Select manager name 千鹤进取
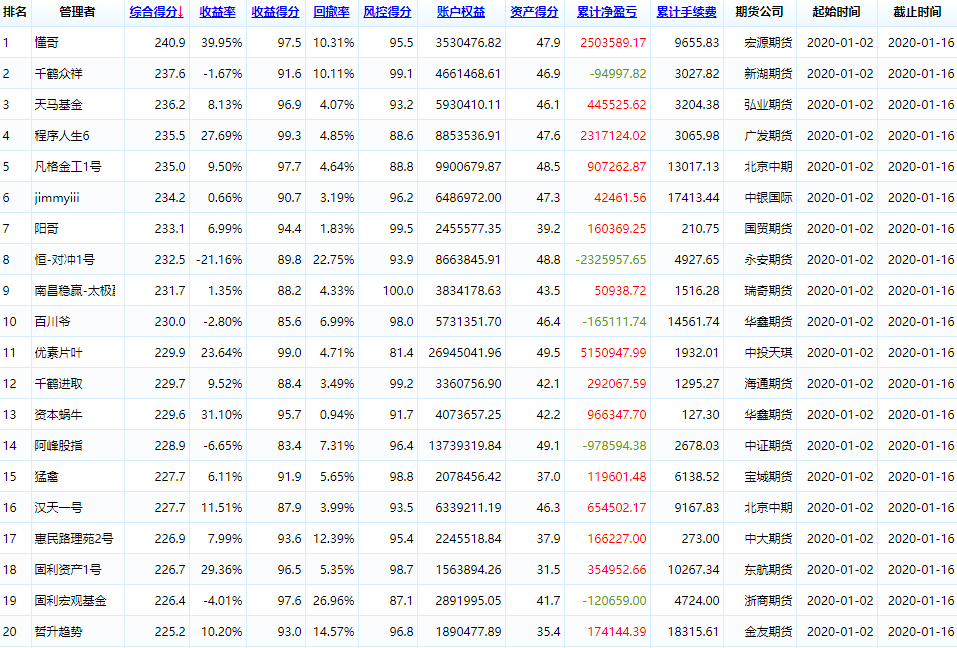The width and height of the screenshot is (957, 648). [x=59, y=384]
